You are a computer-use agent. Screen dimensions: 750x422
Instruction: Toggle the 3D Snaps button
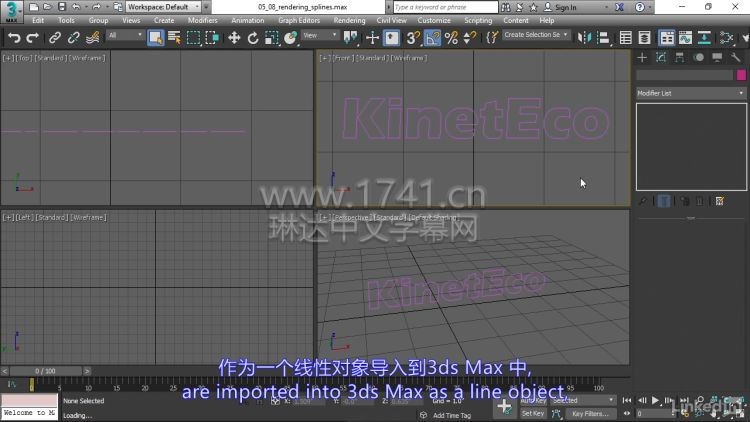click(413, 37)
